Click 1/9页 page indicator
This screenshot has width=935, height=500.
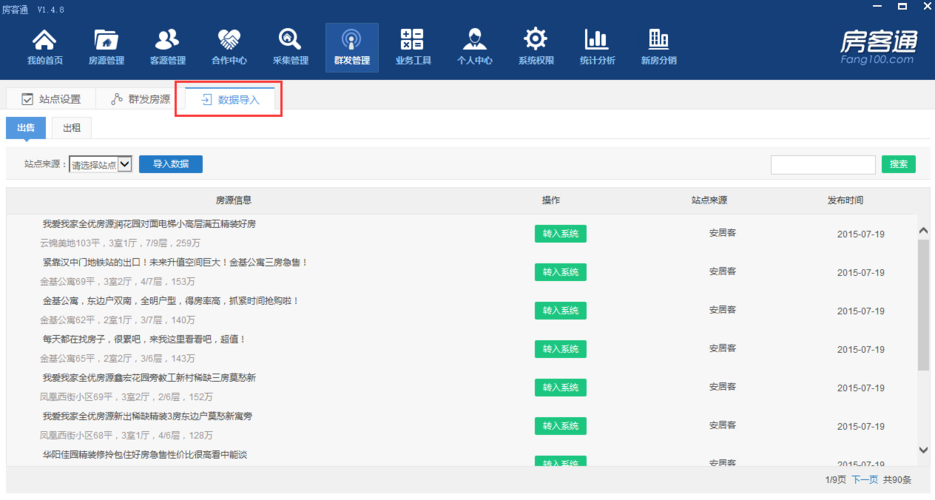(835, 480)
